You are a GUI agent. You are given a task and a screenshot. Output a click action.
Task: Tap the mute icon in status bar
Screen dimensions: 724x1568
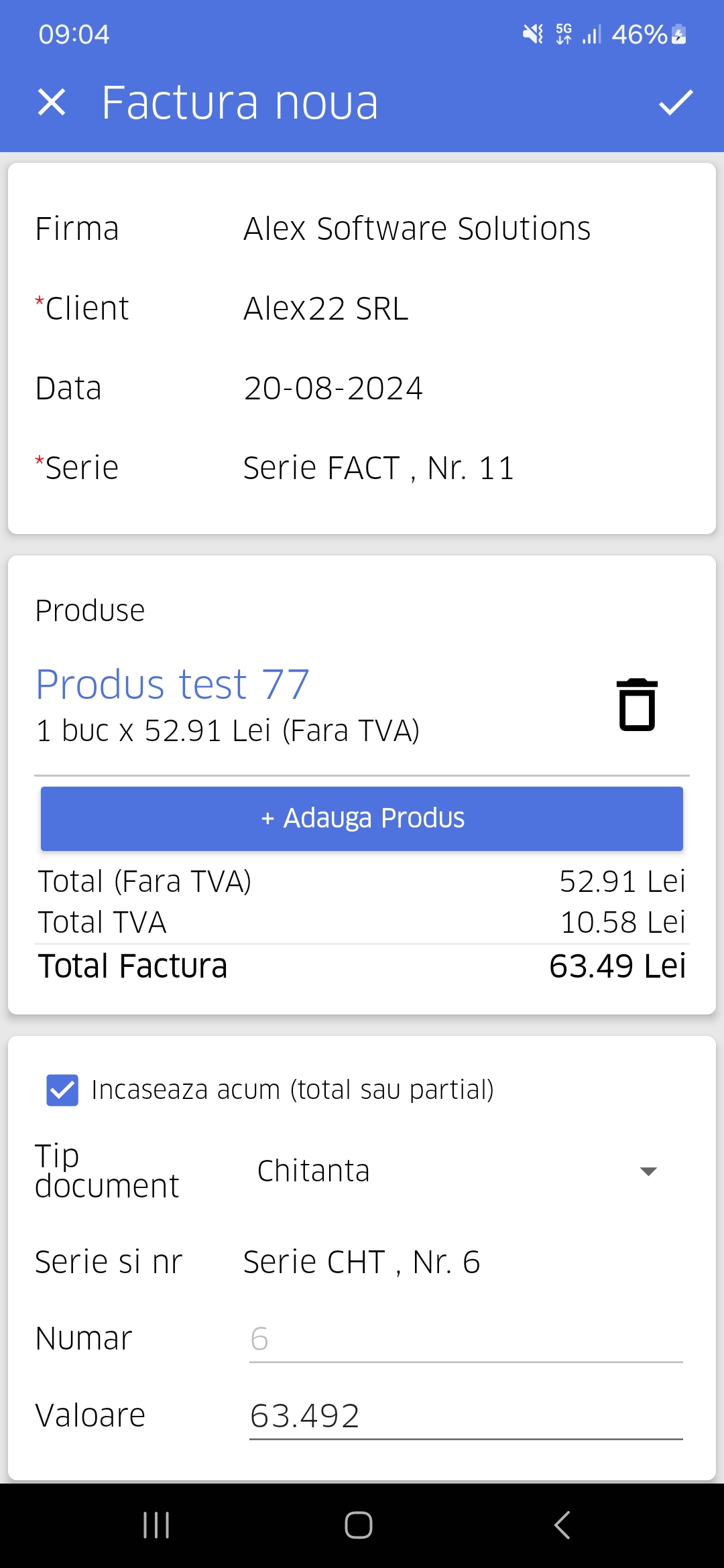point(533,34)
